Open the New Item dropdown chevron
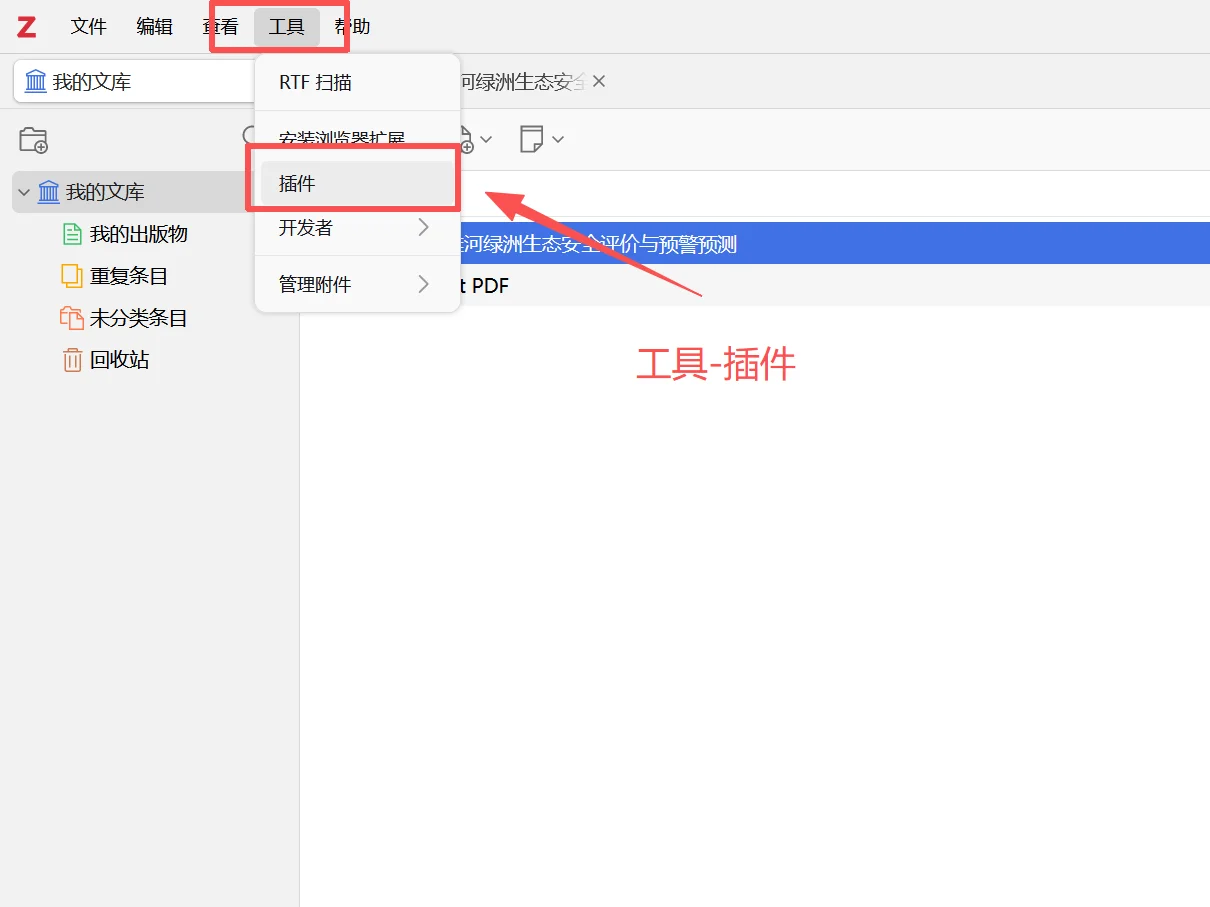The width and height of the screenshot is (1210, 907). (486, 141)
